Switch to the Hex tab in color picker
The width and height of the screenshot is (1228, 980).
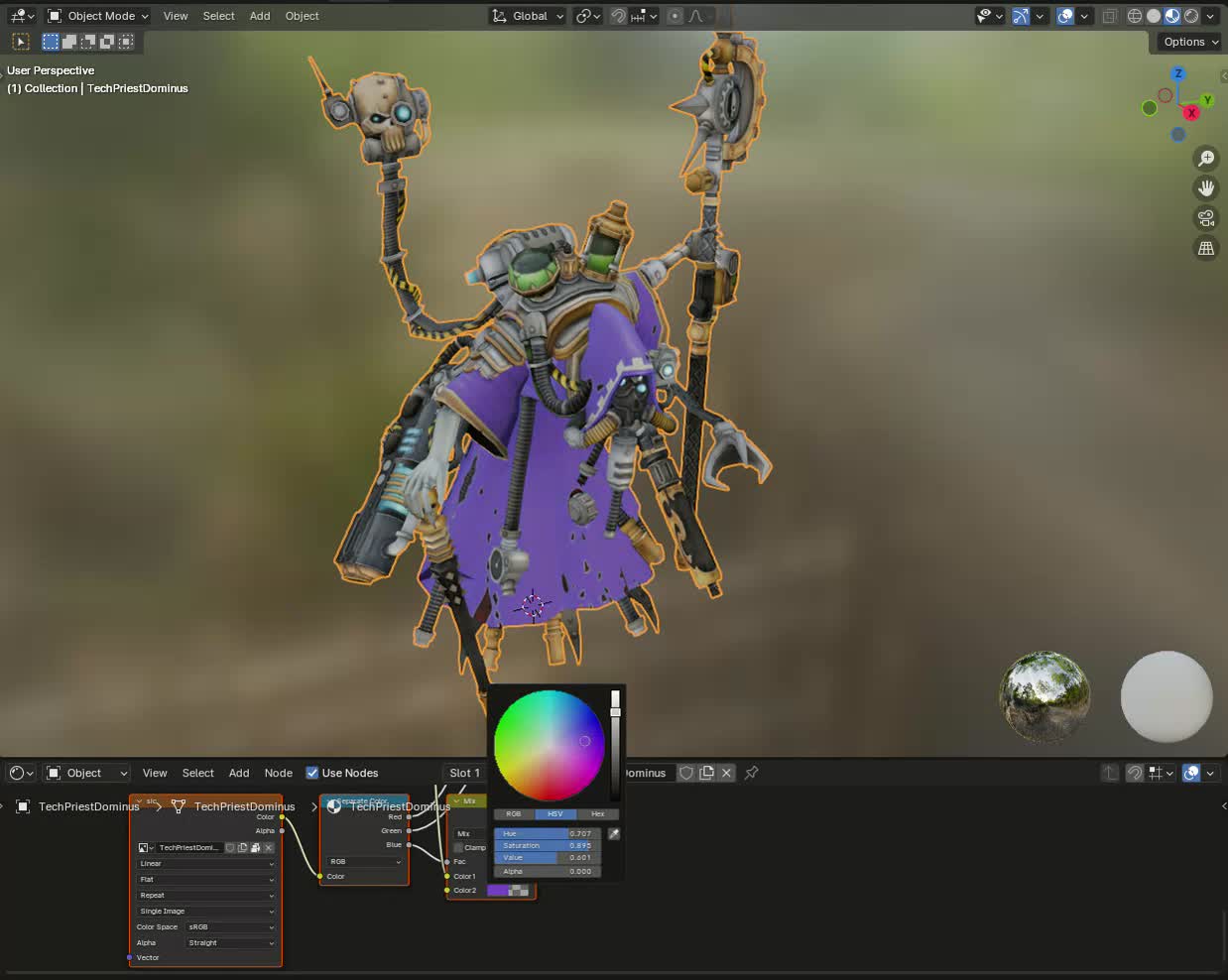tap(599, 813)
